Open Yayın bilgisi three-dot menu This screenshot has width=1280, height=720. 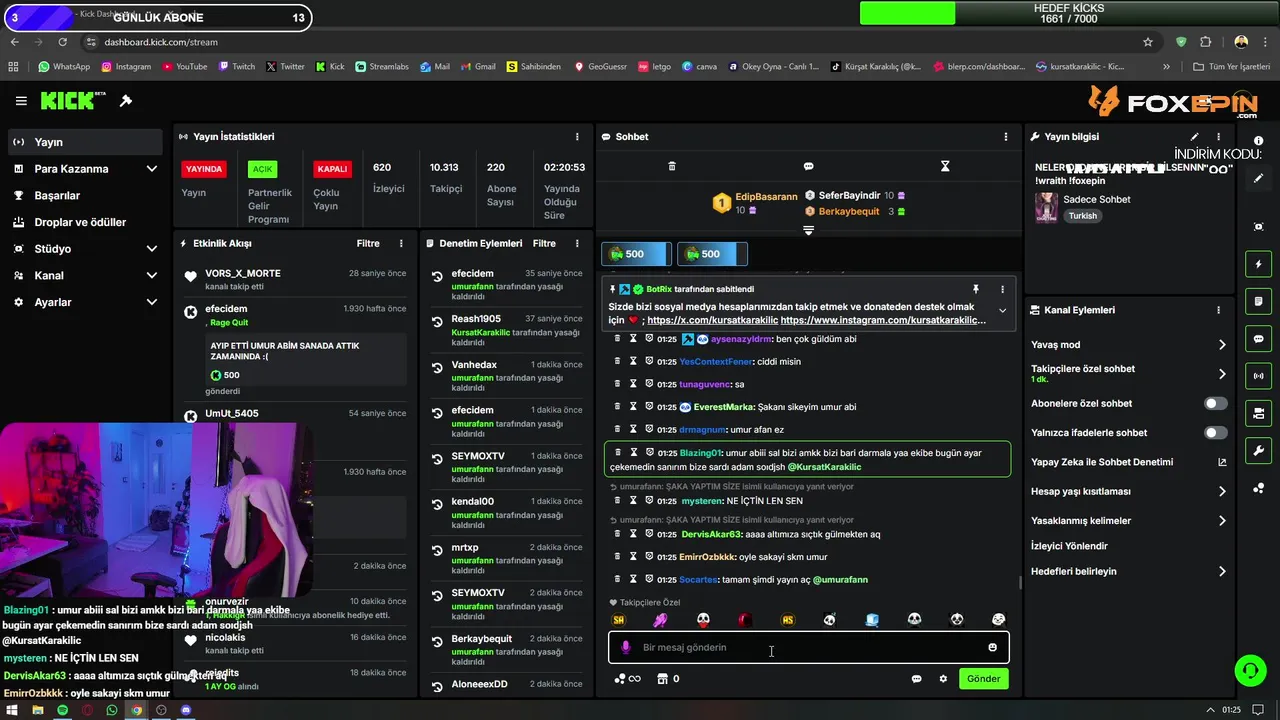1218,137
